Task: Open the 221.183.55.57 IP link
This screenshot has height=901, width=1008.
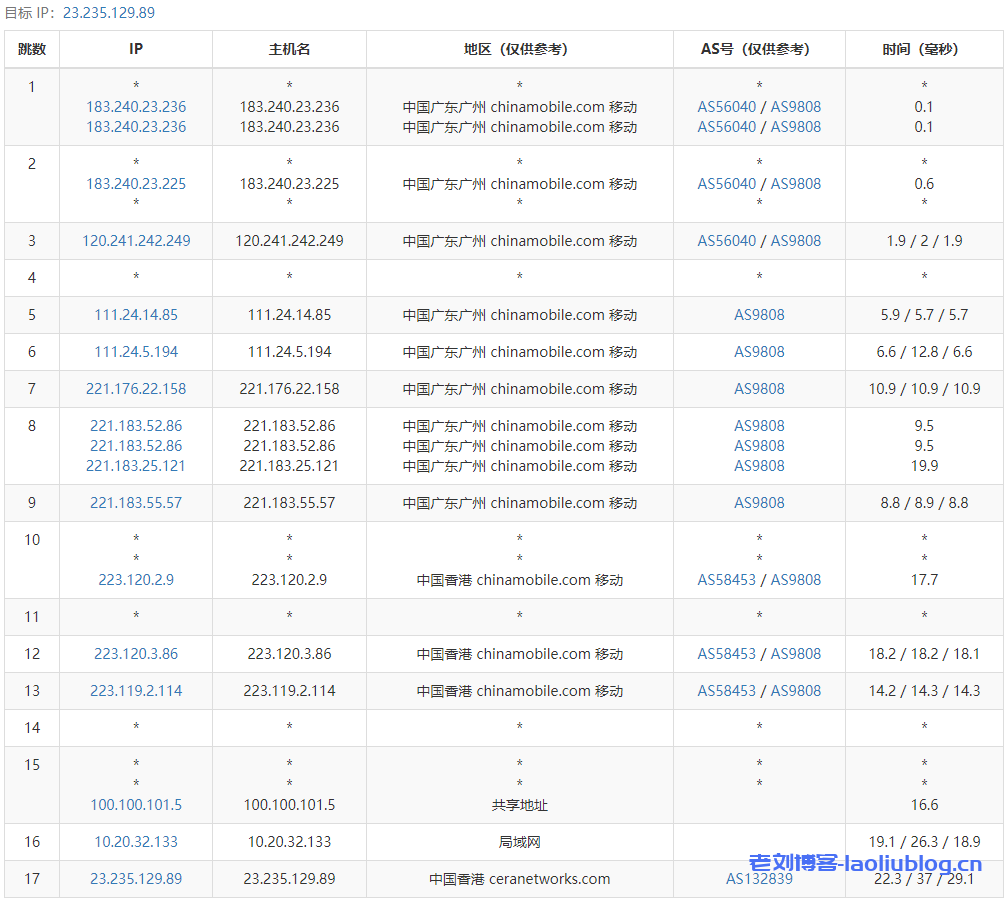Action: (x=136, y=503)
